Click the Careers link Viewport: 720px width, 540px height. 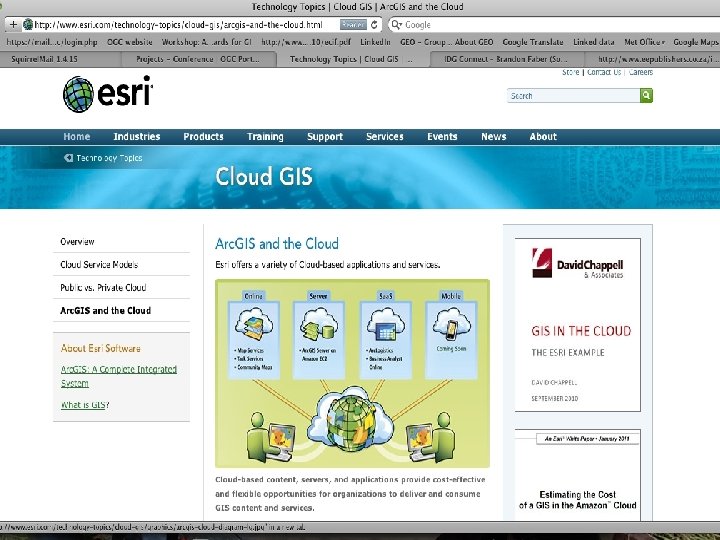point(641,72)
